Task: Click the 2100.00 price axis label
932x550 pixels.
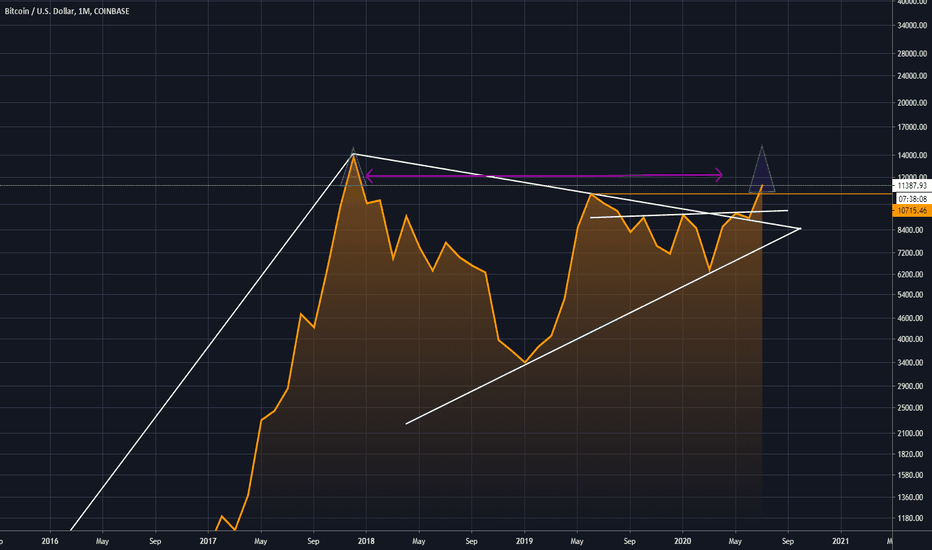Action: [911, 433]
